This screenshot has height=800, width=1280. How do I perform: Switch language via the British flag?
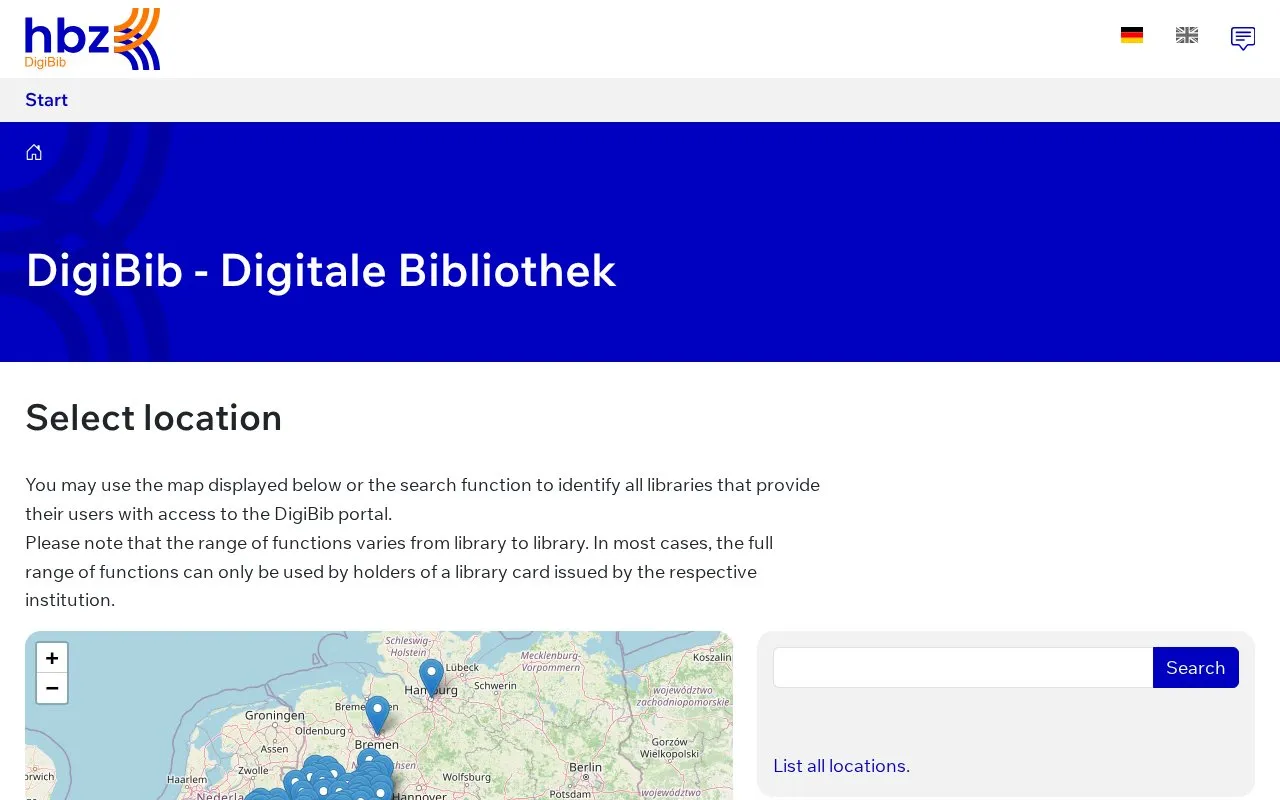[1187, 35]
